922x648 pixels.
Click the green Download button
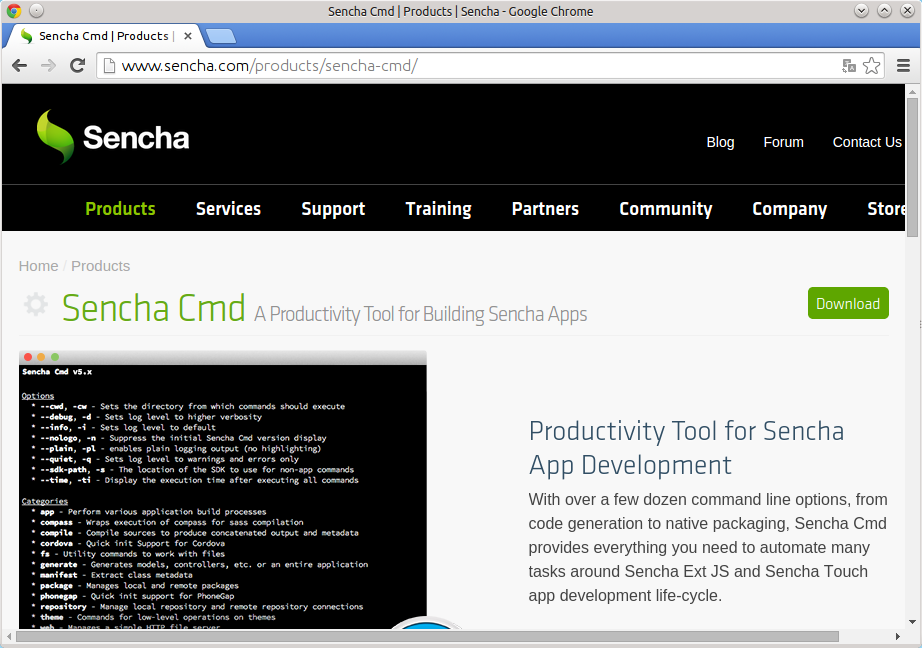pyautogui.click(x=848, y=303)
